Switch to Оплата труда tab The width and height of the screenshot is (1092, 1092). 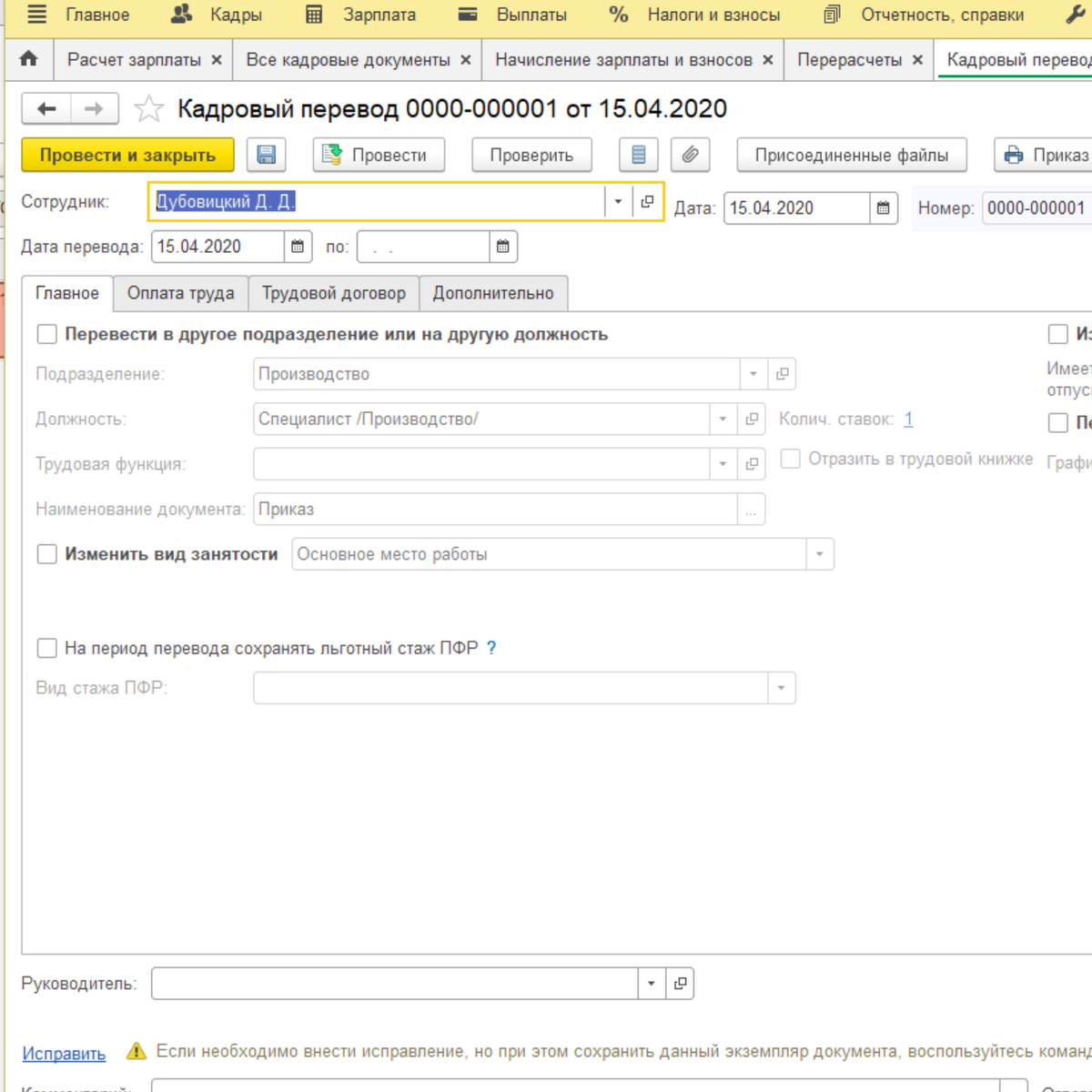[x=181, y=293]
